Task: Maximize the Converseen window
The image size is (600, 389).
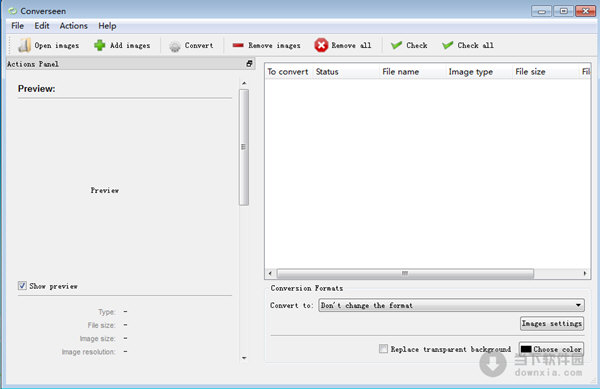Action: click(564, 11)
